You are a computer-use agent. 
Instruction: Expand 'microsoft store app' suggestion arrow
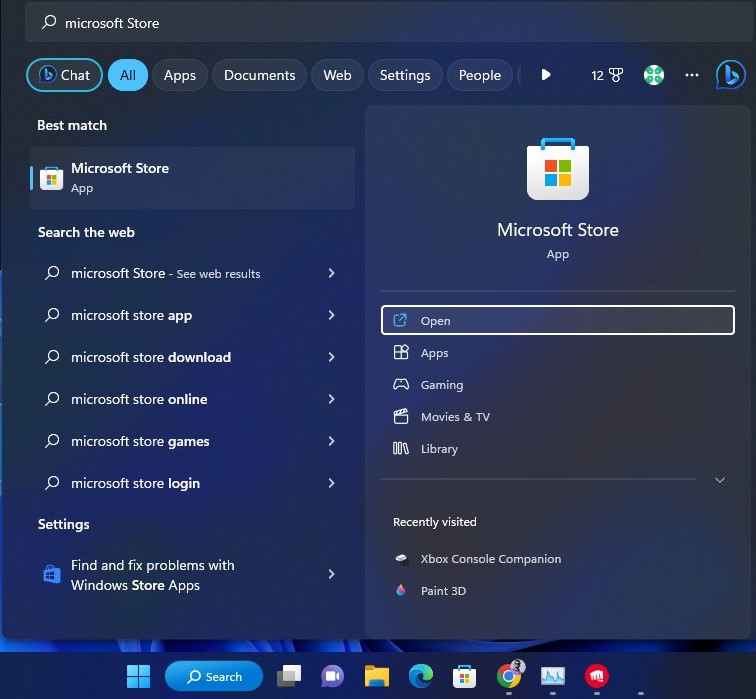point(331,315)
